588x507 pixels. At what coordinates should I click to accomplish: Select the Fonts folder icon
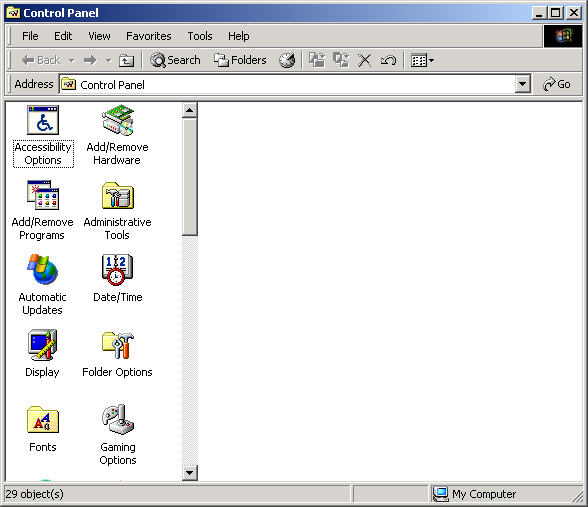[x=43, y=420]
